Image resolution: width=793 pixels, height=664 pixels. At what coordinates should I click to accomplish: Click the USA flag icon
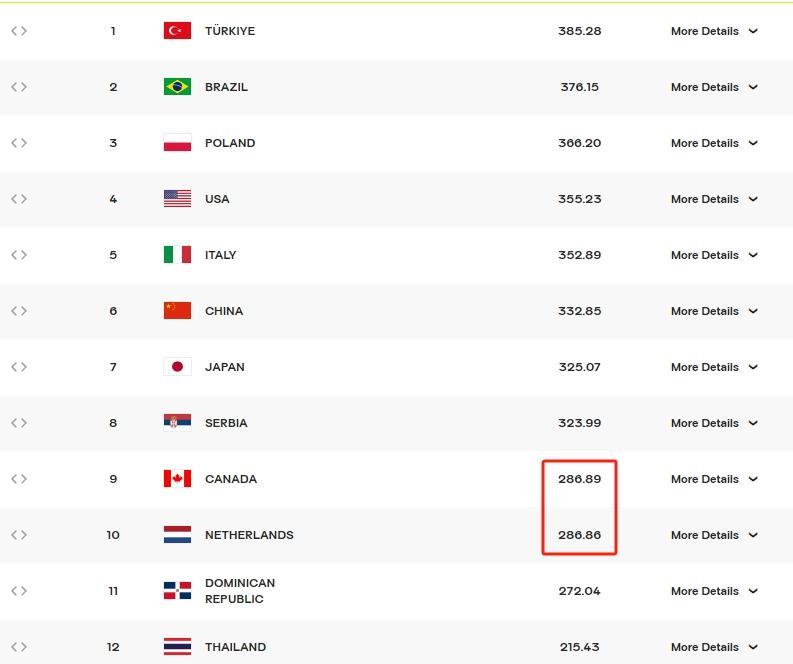(177, 199)
